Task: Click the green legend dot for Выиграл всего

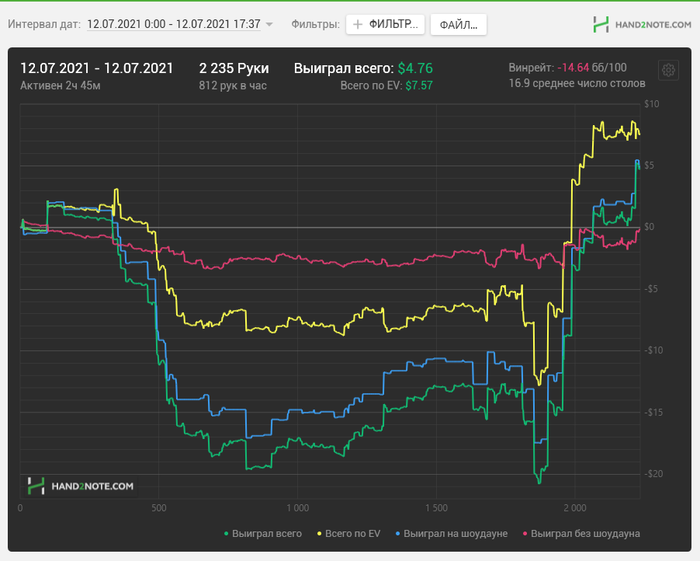Action: [226, 534]
